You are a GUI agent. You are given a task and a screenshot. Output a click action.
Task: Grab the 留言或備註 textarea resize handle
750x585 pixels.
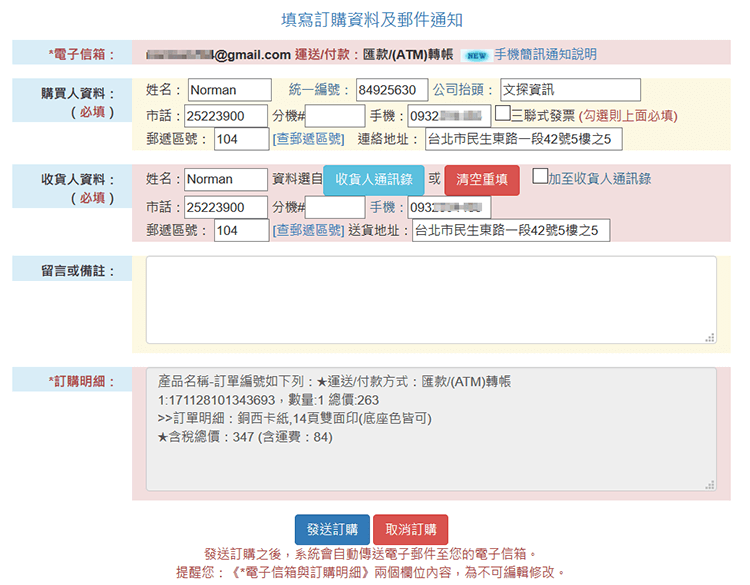(710, 338)
